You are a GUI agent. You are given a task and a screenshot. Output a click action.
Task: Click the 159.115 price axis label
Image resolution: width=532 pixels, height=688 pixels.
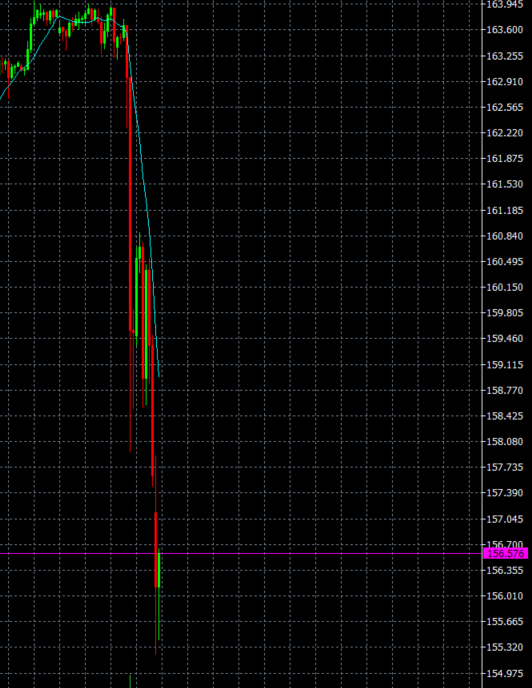pyautogui.click(x=505, y=365)
